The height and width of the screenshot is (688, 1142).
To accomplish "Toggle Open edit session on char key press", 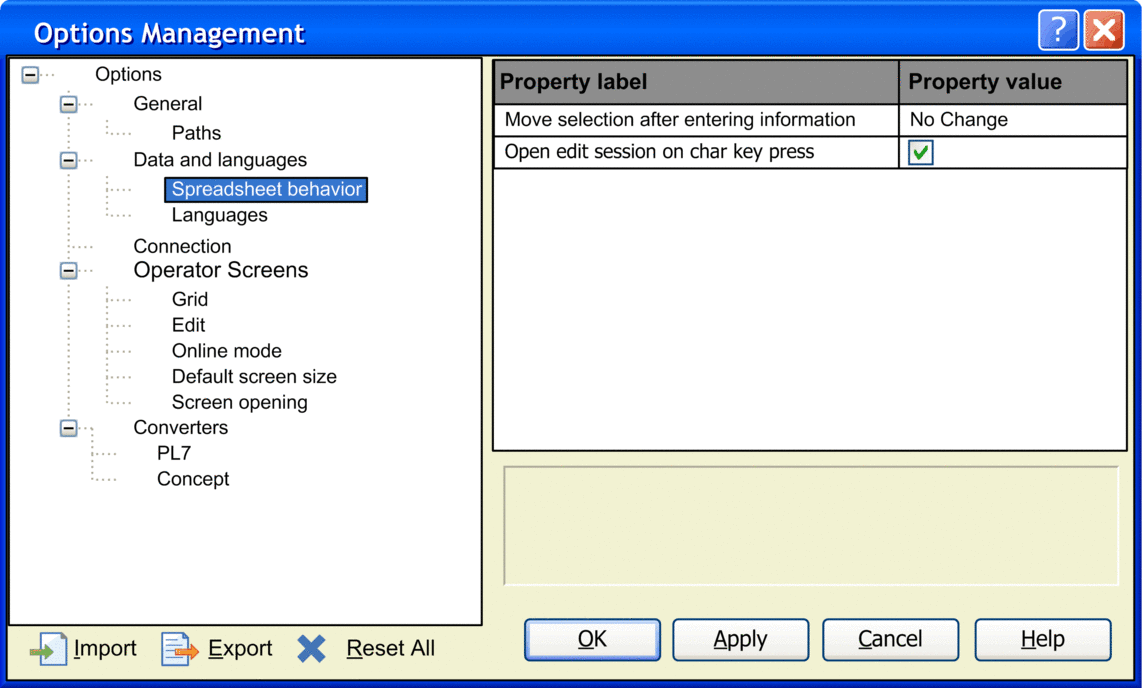I will [x=920, y=153].
